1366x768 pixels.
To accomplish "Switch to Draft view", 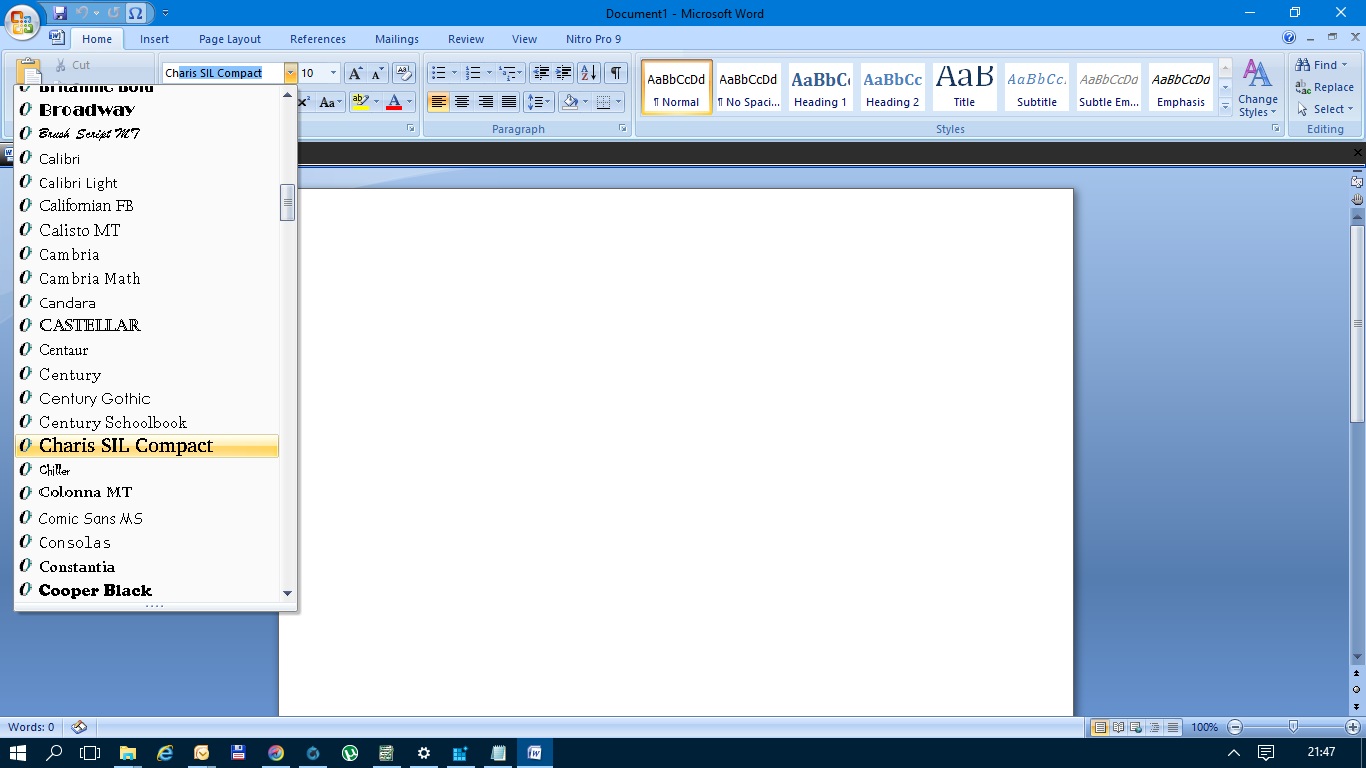I will pos(1173,727).
